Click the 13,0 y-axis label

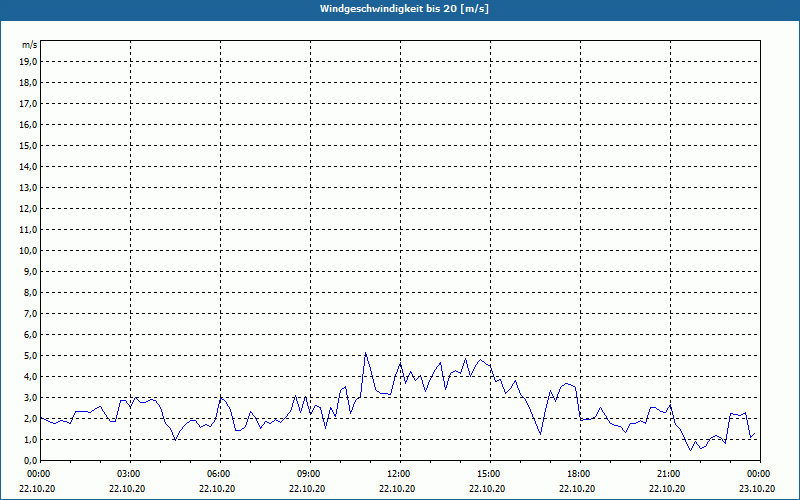[28, 188]
